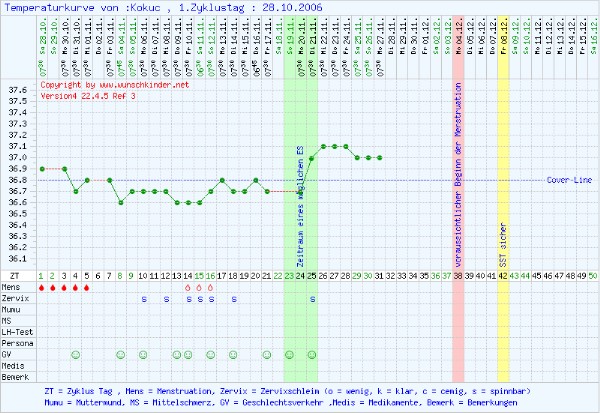
Task: Click the temperature point on cycle day 1
Action: pyautogui.click(x=42, y=169)
